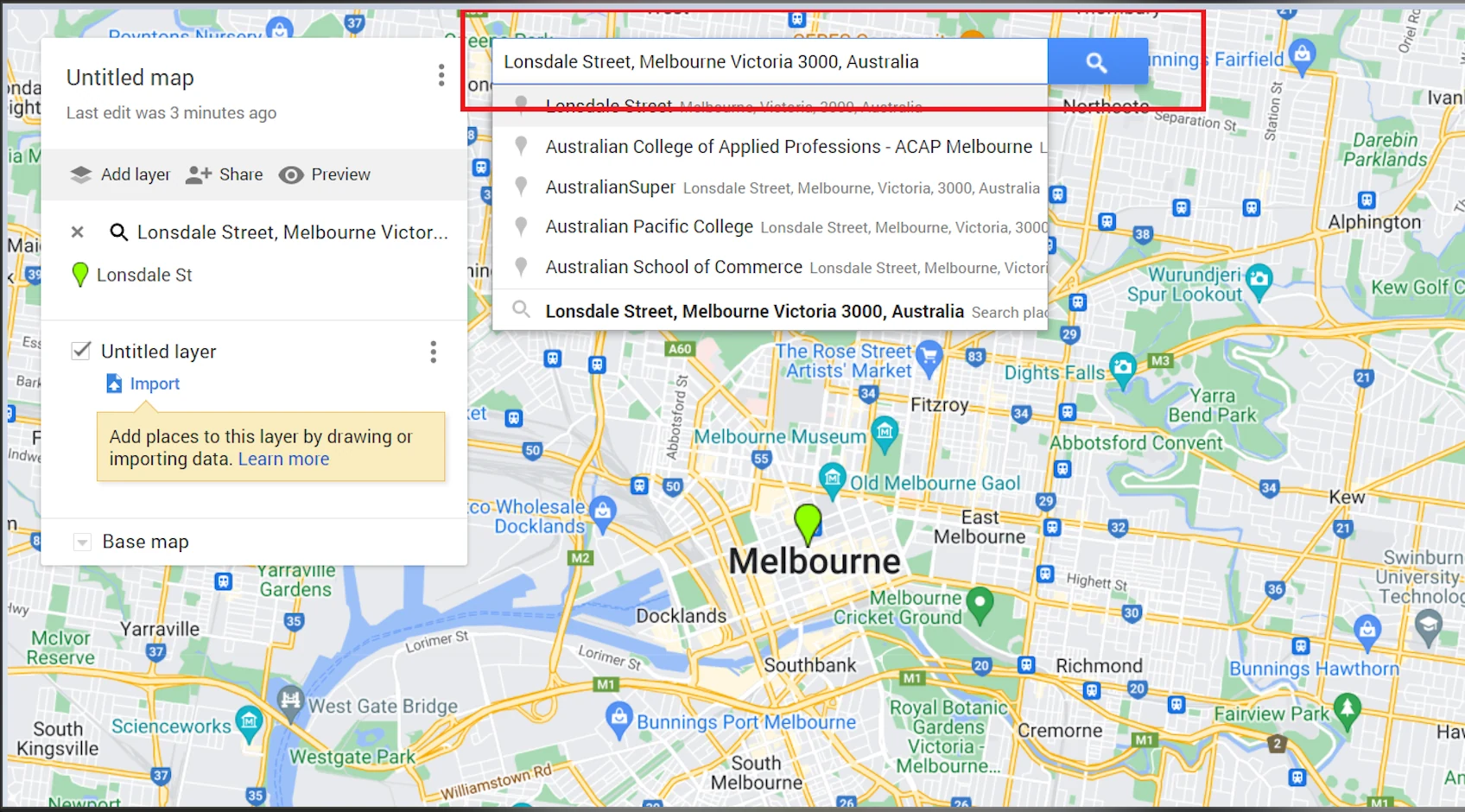Click the Yarraville label on the map

(160, 629)
